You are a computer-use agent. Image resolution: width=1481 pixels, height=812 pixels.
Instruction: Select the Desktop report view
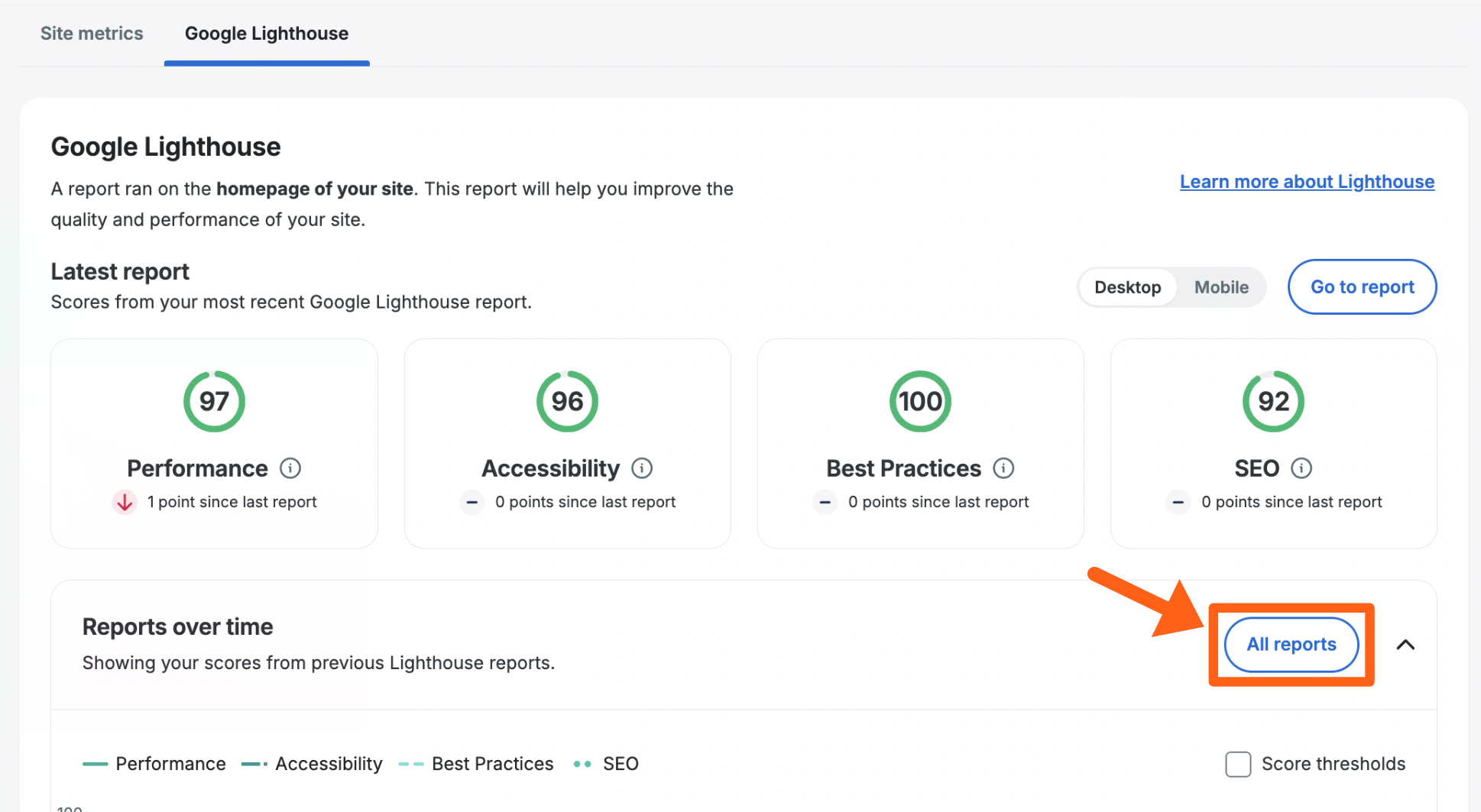coord(1127,287)
